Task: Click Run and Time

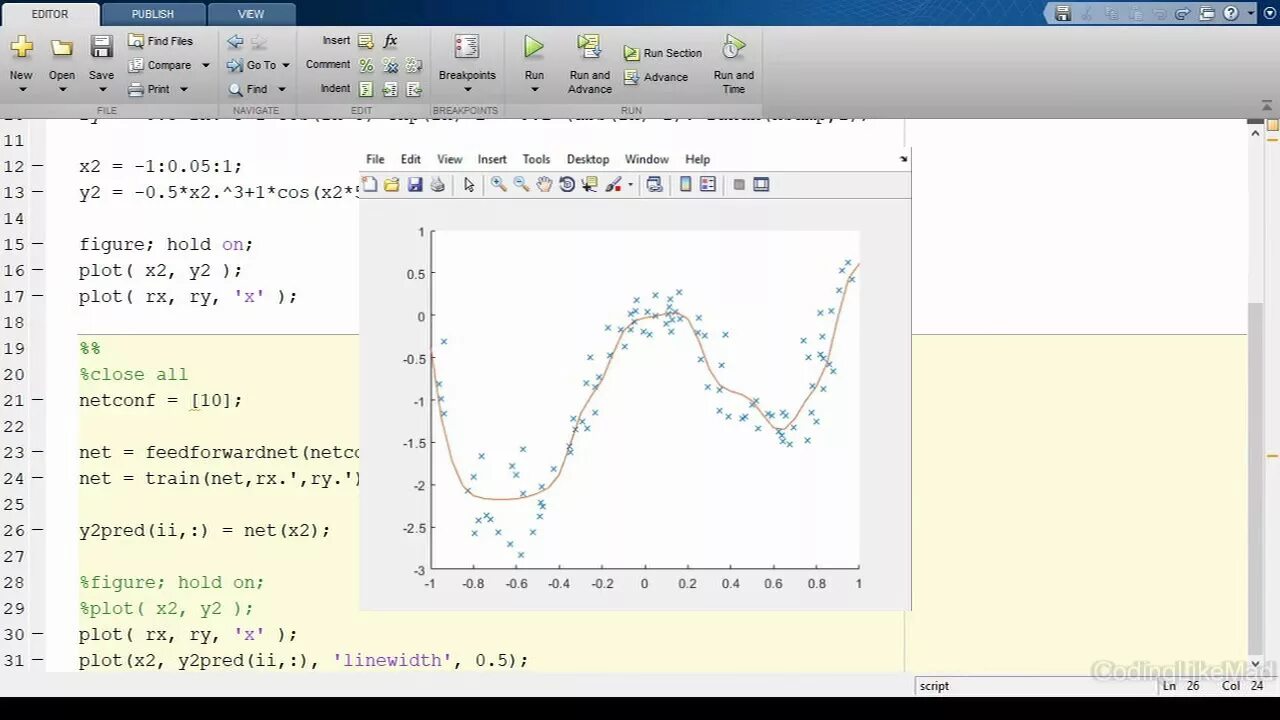Action: tap(734, 64)
